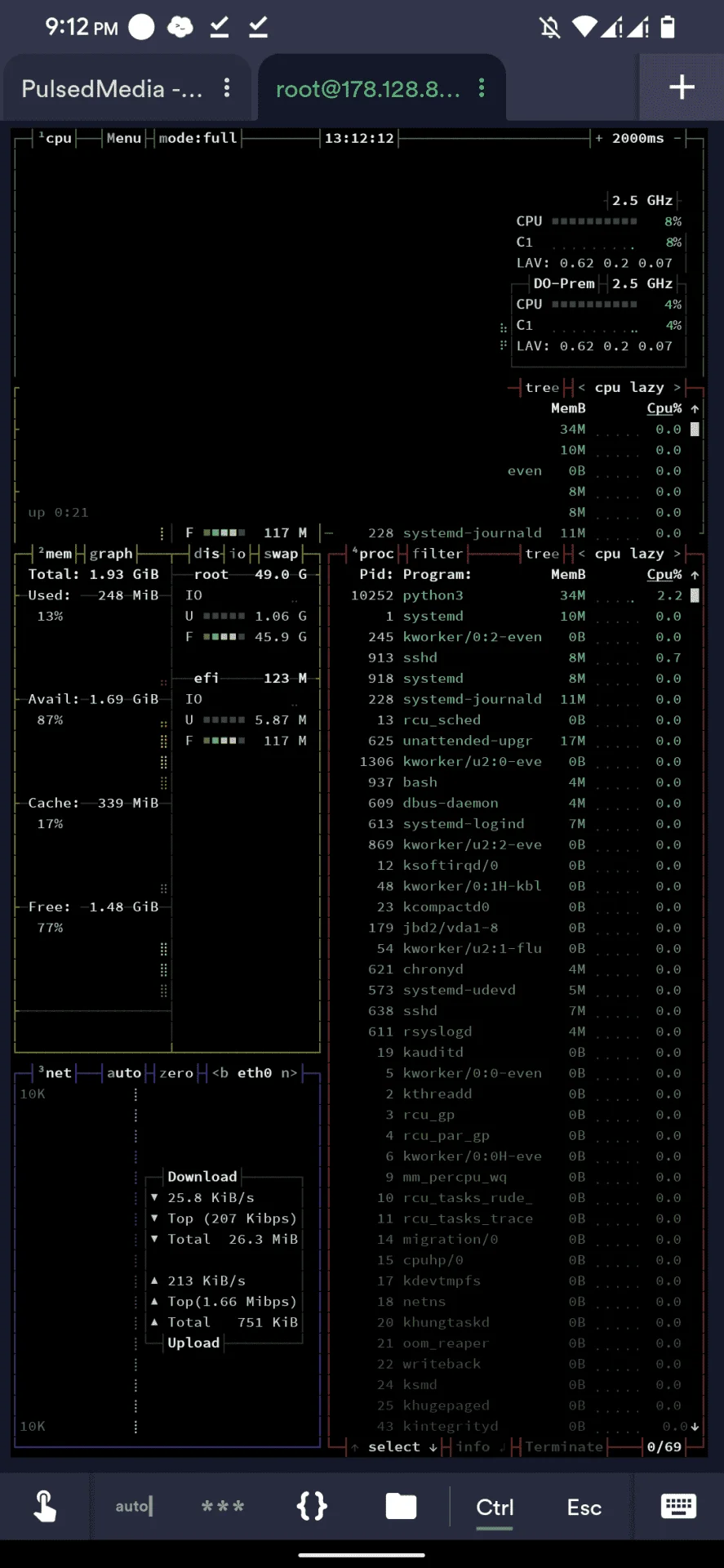Select the dbus-daemon process row
Screen dimensions: 724x1568
[x=516, y=804]
